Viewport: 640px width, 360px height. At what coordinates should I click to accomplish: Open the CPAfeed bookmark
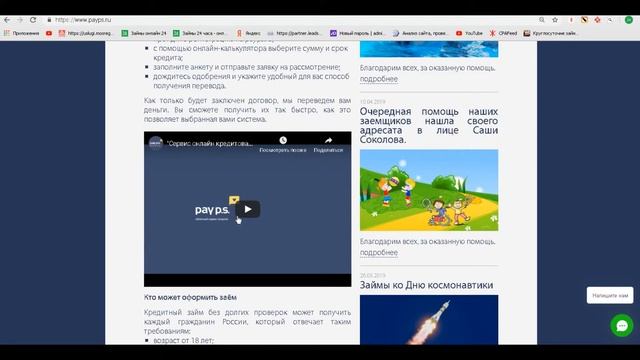[x=503, y=33]
